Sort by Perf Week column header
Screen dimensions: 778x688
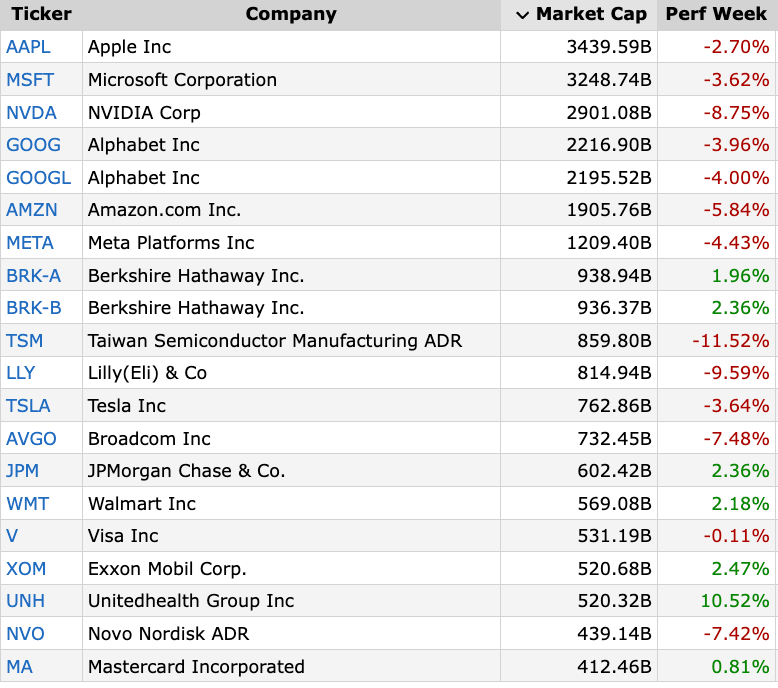pyautogui.click(x=716, y=14)
